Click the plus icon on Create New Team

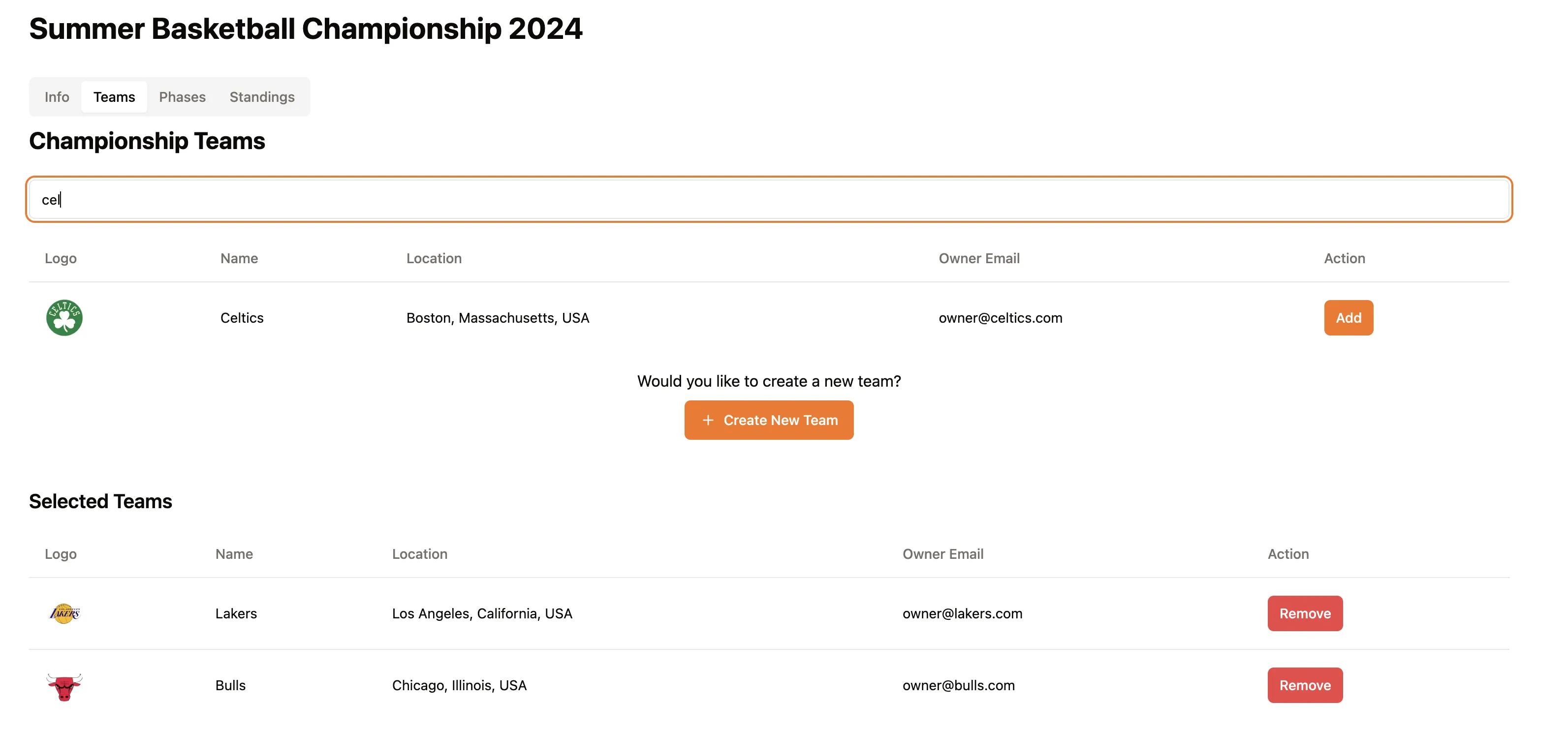[707, 421]
